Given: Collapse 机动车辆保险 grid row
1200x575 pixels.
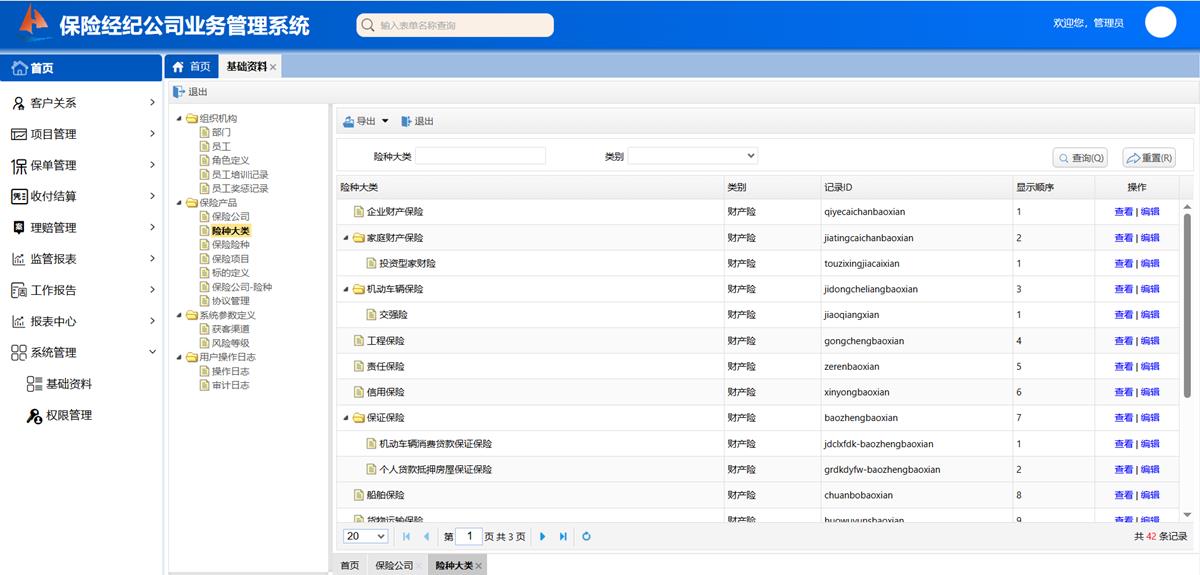Looking at the screenshot, I should pyautogui.click(x=345, y=289).
